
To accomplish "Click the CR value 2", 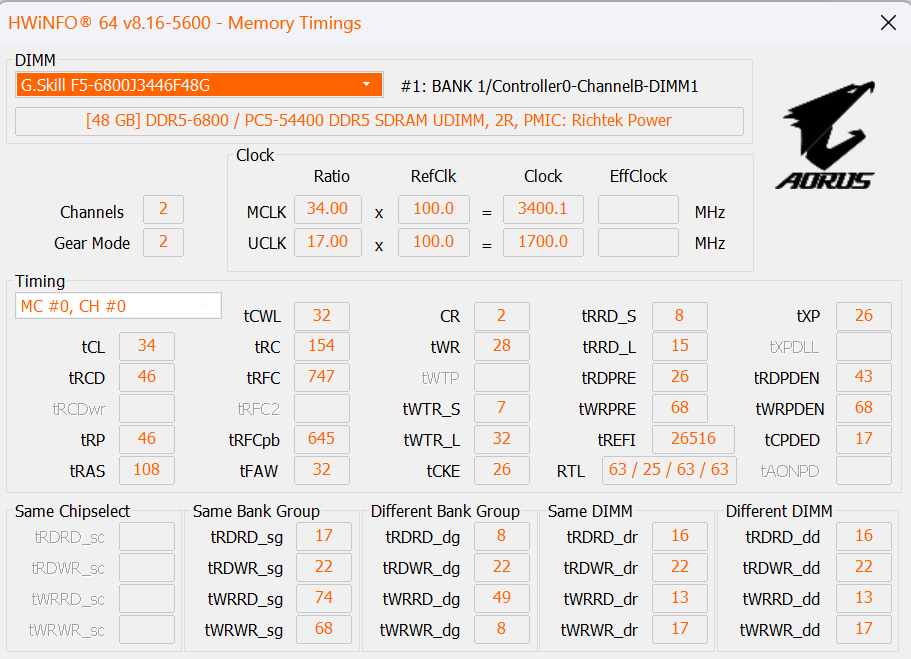I will pyautogui.click(x=502, y=316).
